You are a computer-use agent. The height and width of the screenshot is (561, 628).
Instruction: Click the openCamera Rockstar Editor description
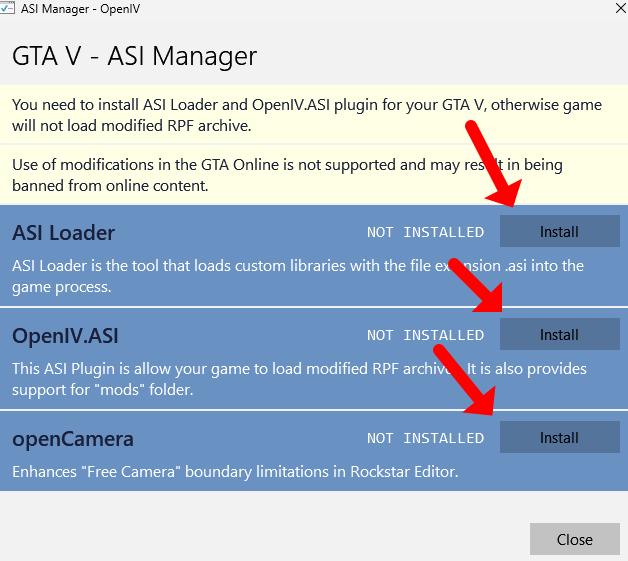pyautogui.click(x=235, y=472)
